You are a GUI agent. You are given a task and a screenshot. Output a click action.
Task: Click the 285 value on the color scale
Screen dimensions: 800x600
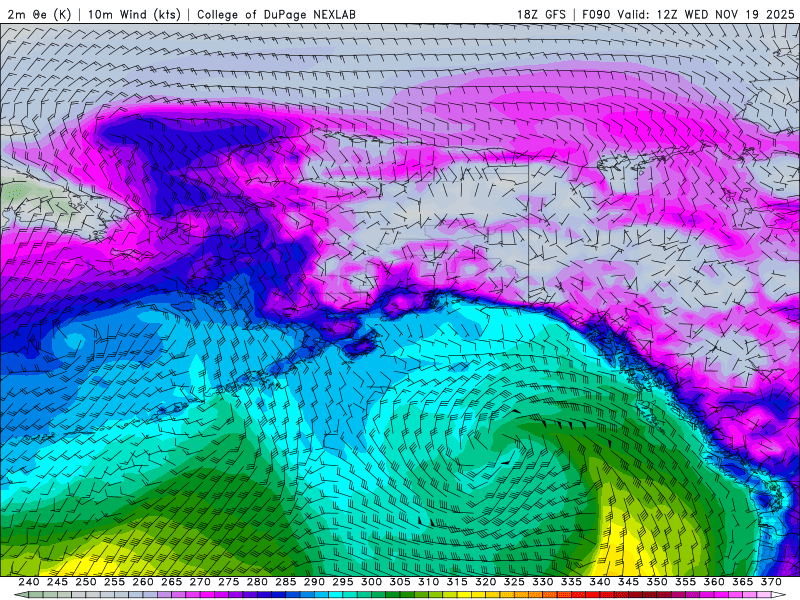[x=286, y=582]
